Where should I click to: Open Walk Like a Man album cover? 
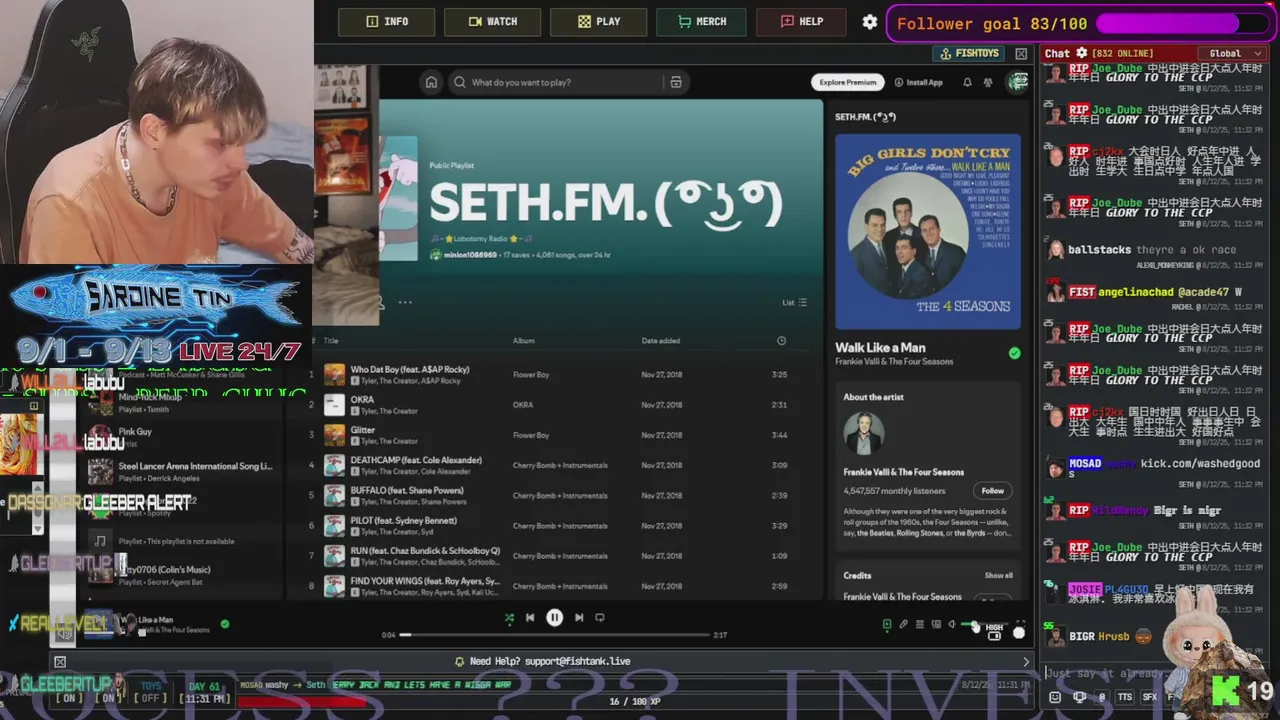pos(928,231)
